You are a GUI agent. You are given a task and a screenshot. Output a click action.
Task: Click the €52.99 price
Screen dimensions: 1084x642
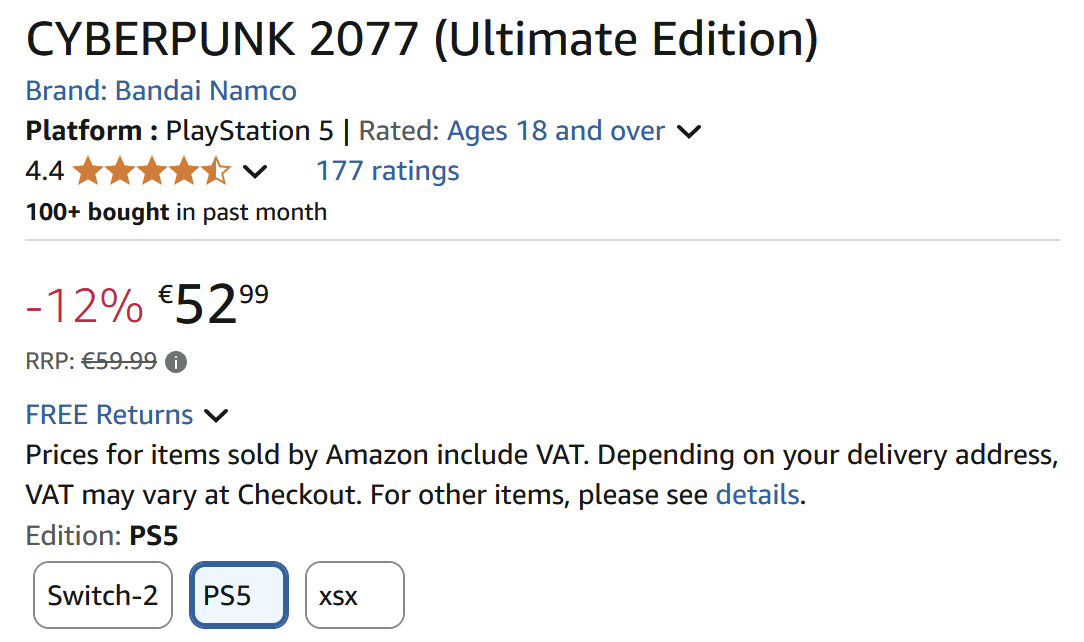coord(213,304)
